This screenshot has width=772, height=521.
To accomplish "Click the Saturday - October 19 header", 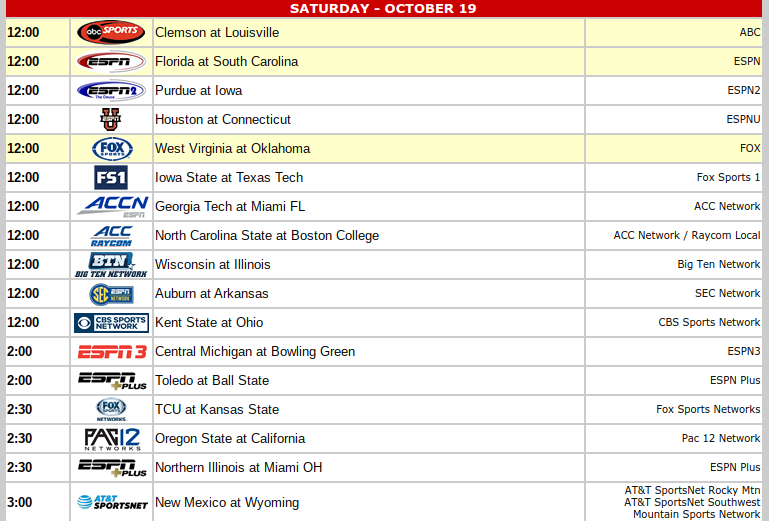I will 383,9.
